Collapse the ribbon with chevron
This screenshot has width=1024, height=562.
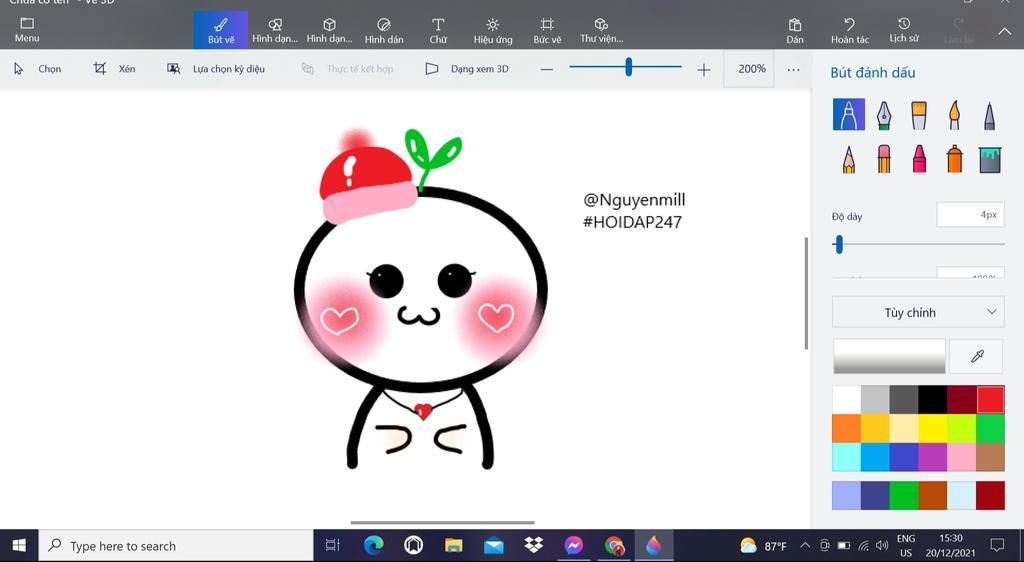click(1004, 31)
